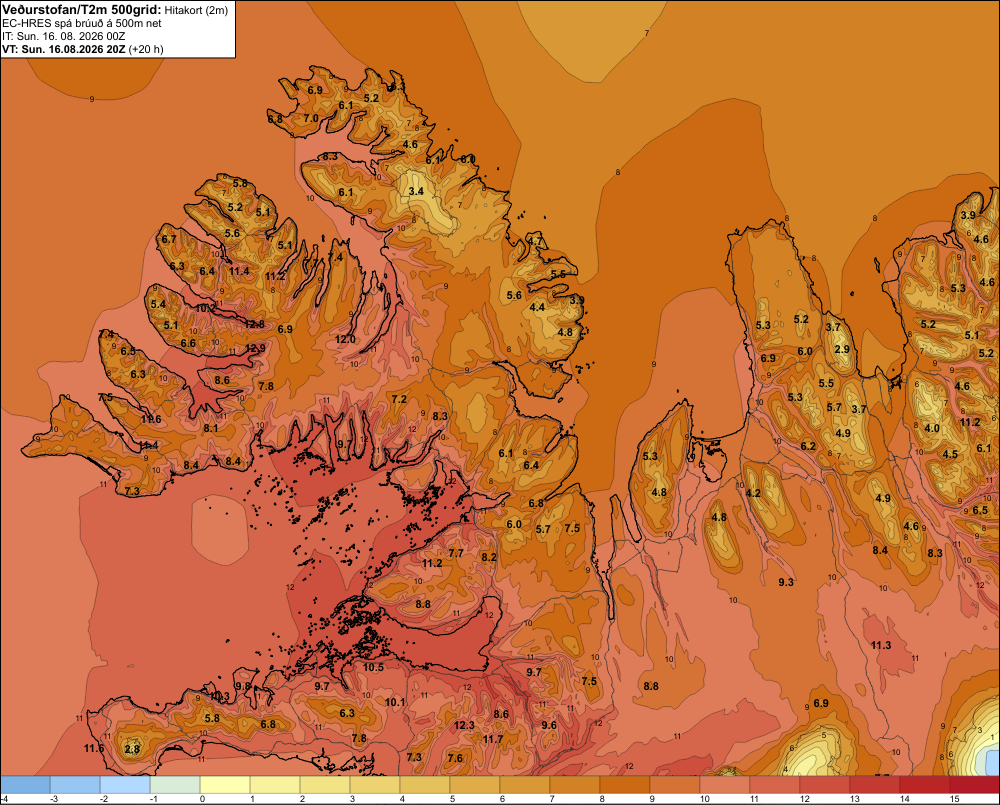This screenshot has height=805, width=1000.
Task: Select the 2.8 temperature label on the peninsula
Action: click(132, 750)
